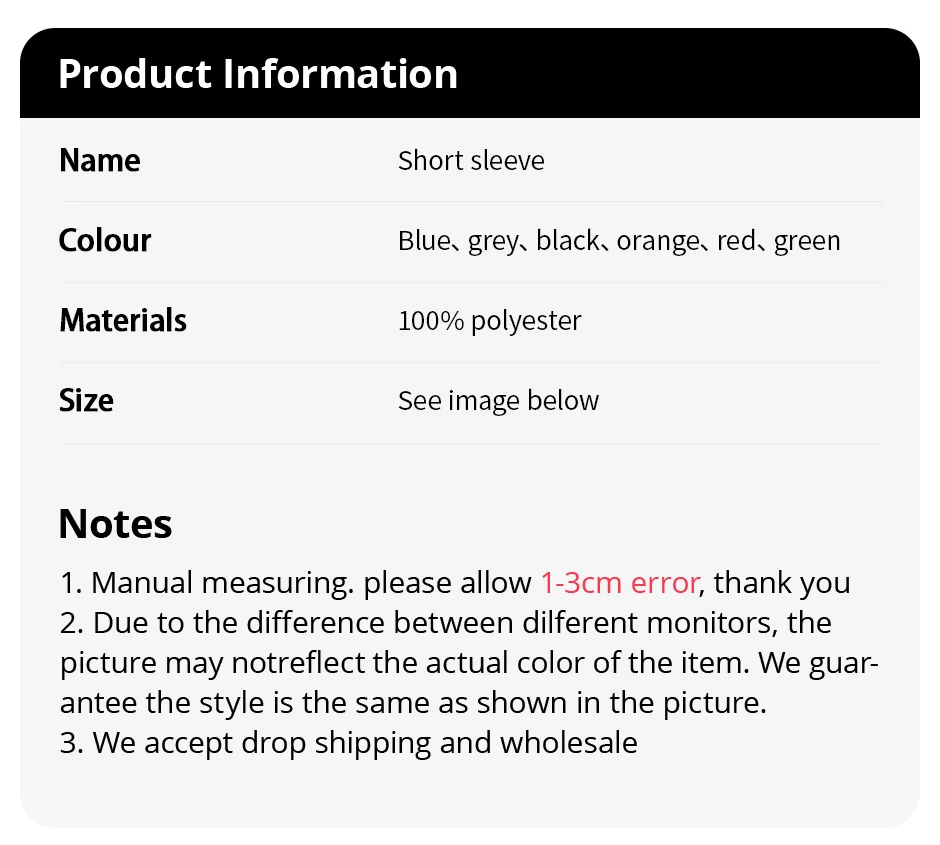Viewport: 940px width, 845px height.
Task: Click the word Blue in colours
Action: pos(424,241)
